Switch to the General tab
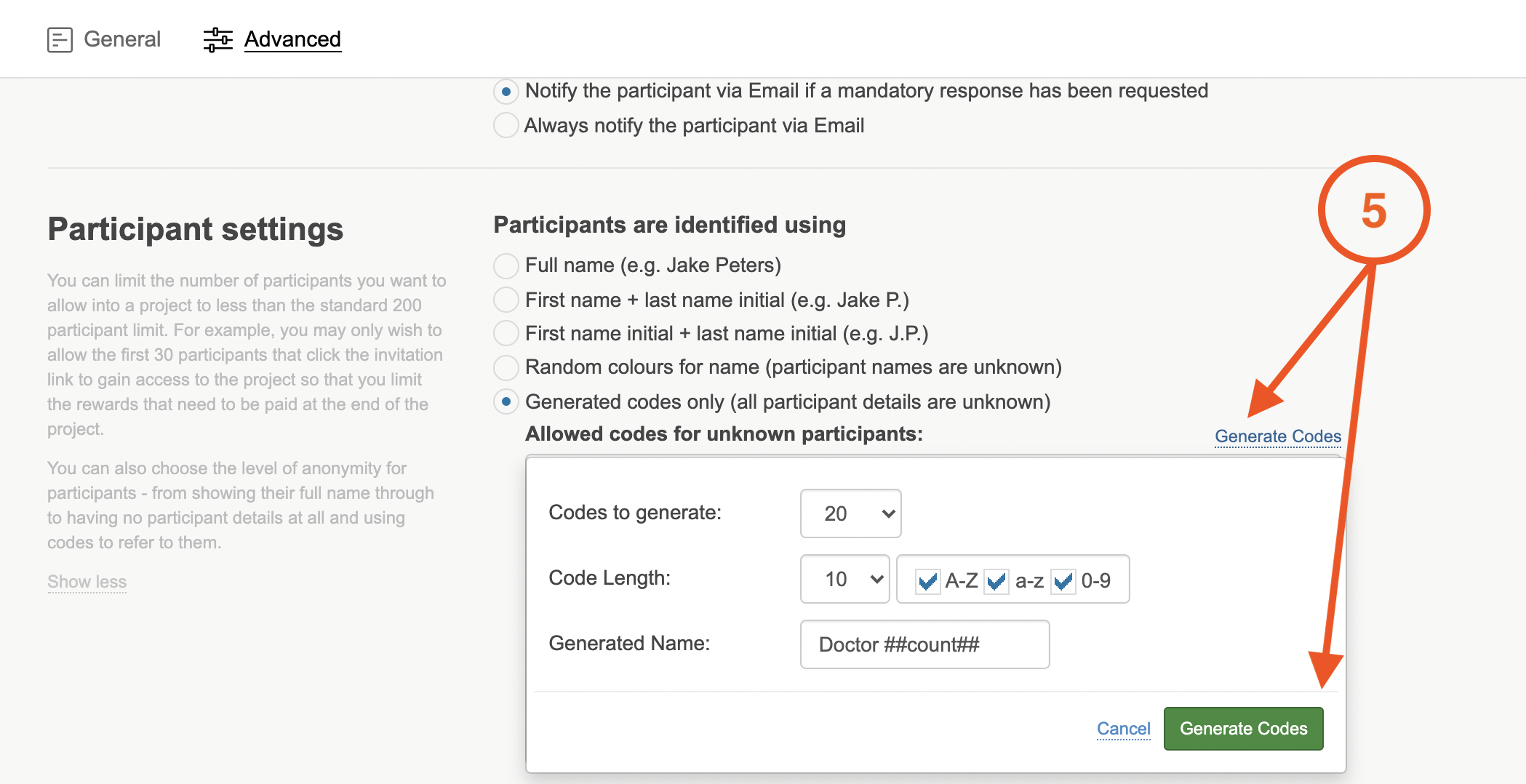The width and height of the screenshot is (1526, 784). click(121, 39)
